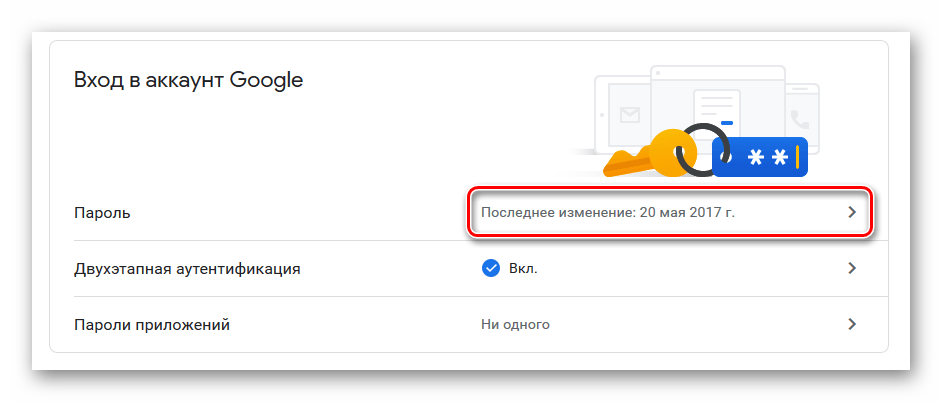Click the phone handset icon in the illustration
Viewport: 942px width, 402px height.
point(801,118)
